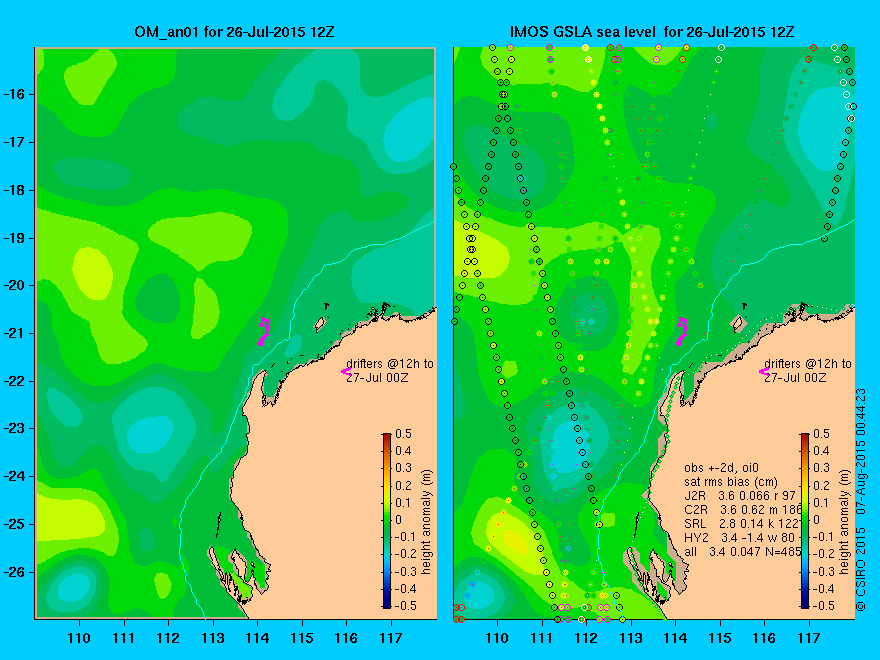The width and height of the screenshot is (880, 660).
Task: Click longitude label 111 under the right map
Action: (542, 638)
